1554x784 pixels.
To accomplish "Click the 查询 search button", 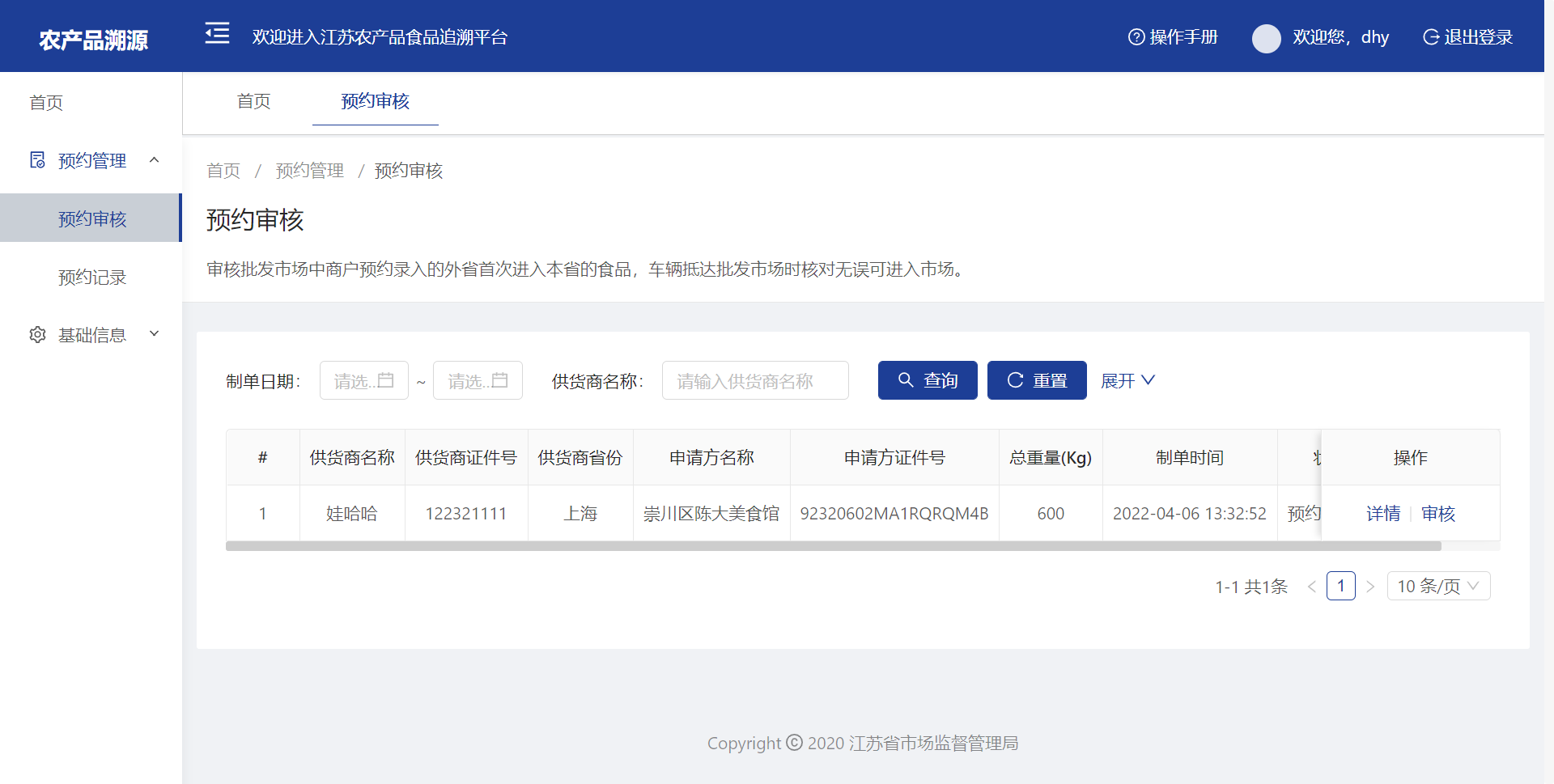I will pos(928,380).
